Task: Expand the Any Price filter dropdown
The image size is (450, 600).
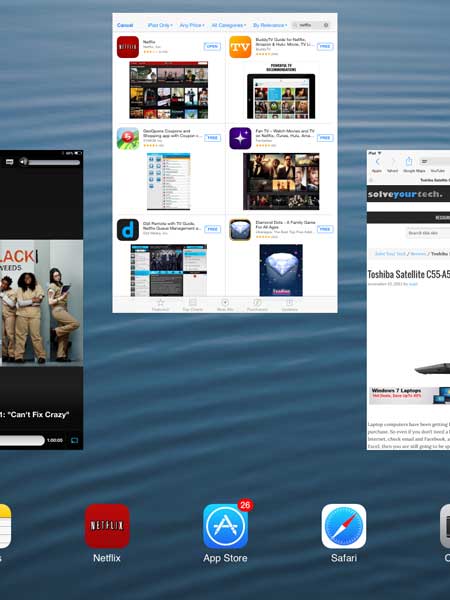Action: pyautogui.click(x=192, y=25)
